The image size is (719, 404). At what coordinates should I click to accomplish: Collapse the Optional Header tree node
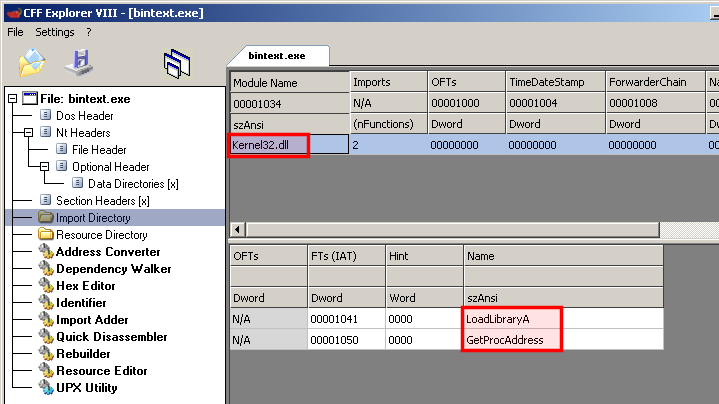tap(46, 167)
